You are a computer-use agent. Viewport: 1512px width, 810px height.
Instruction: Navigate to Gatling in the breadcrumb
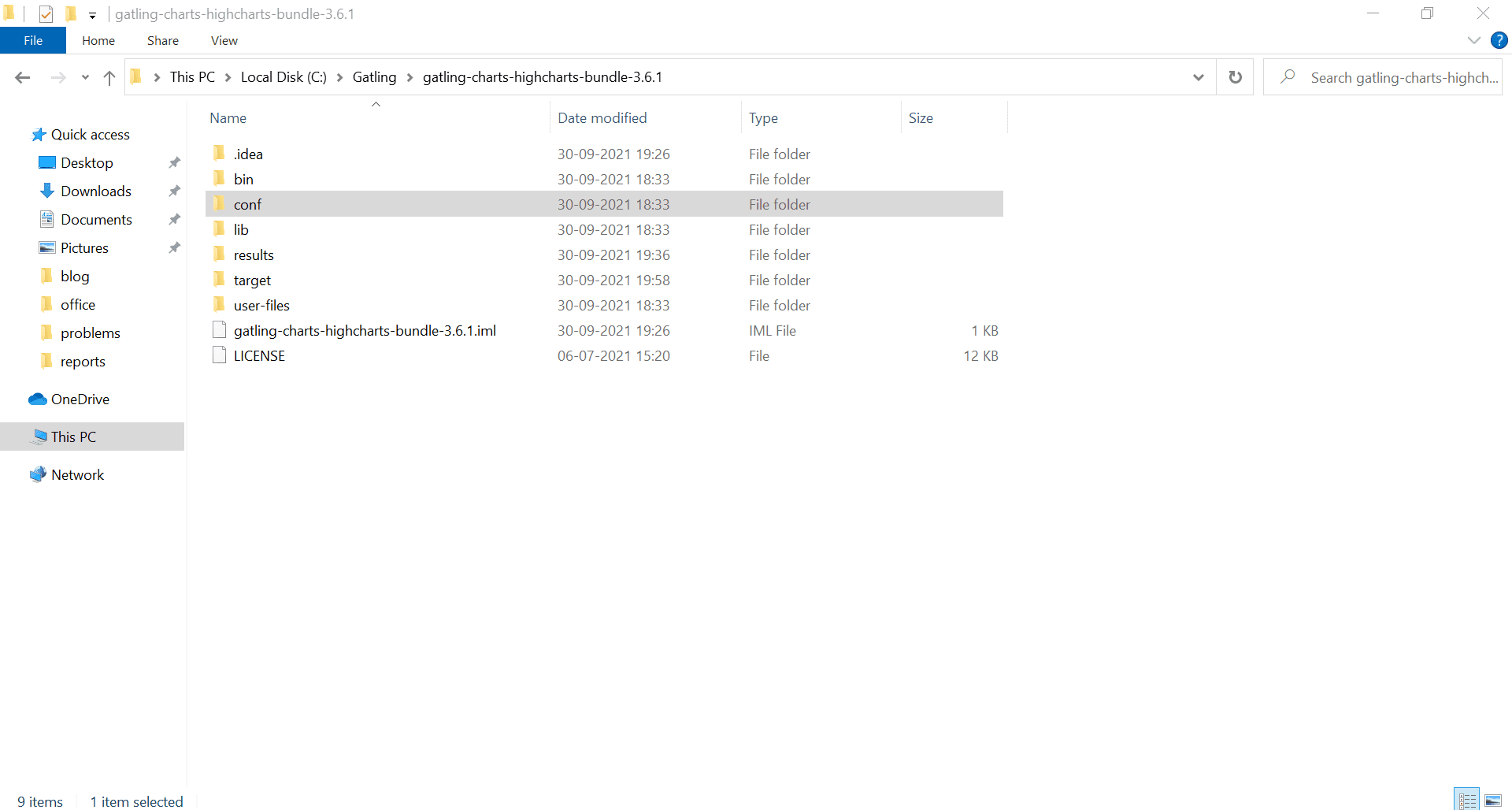[x=374, y=77]
